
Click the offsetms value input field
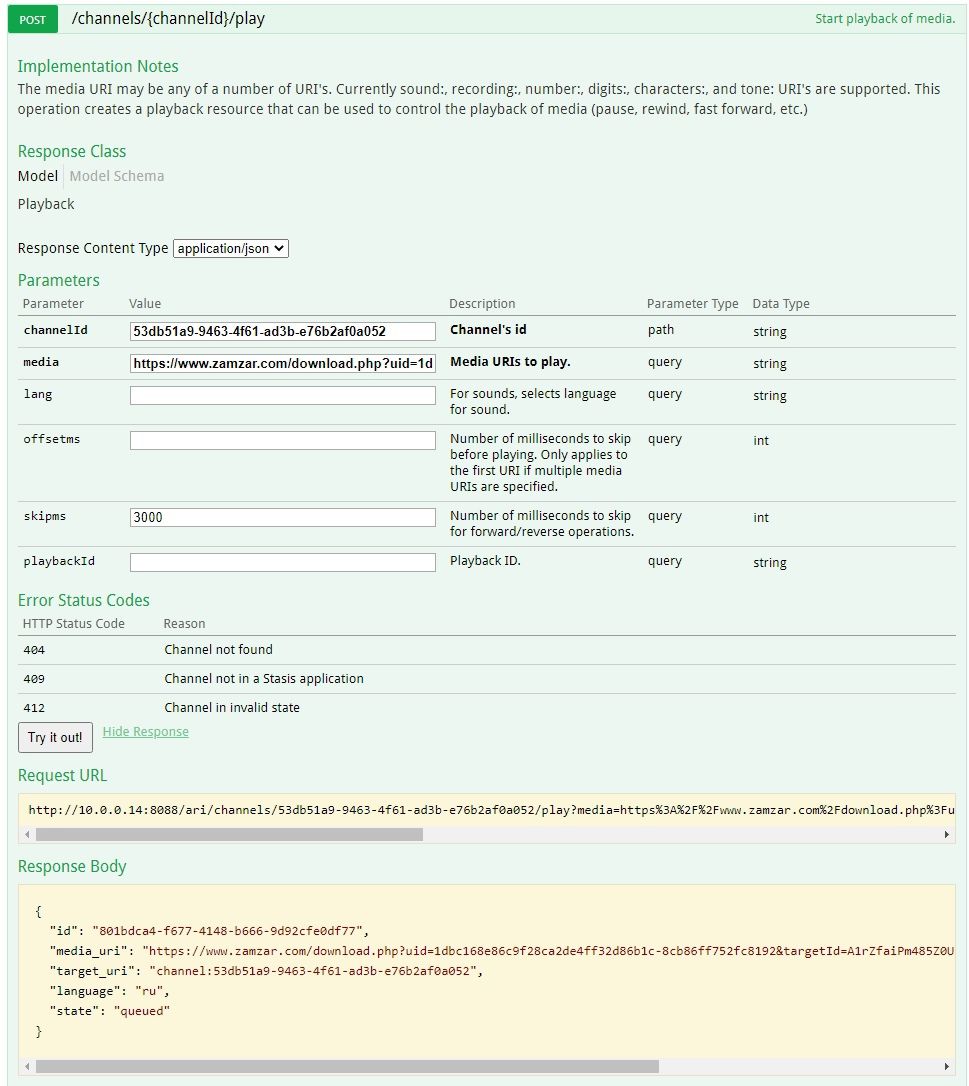point(283,440)
